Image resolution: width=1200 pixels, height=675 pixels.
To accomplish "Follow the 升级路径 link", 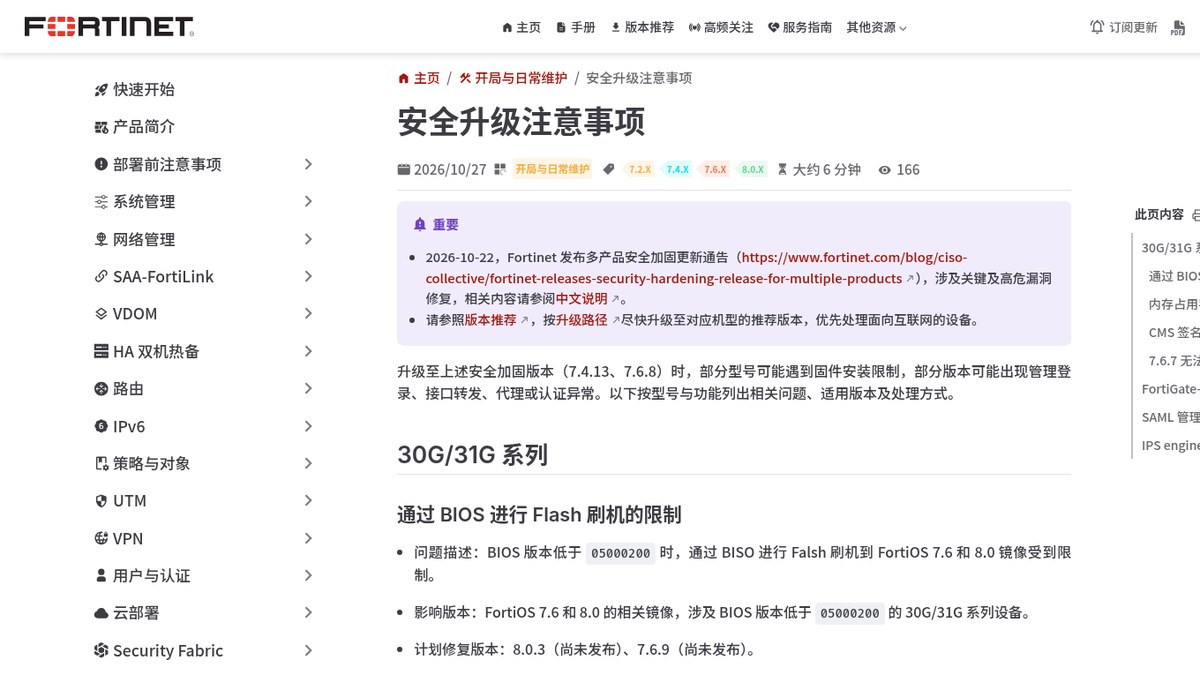I will (582, 320).
